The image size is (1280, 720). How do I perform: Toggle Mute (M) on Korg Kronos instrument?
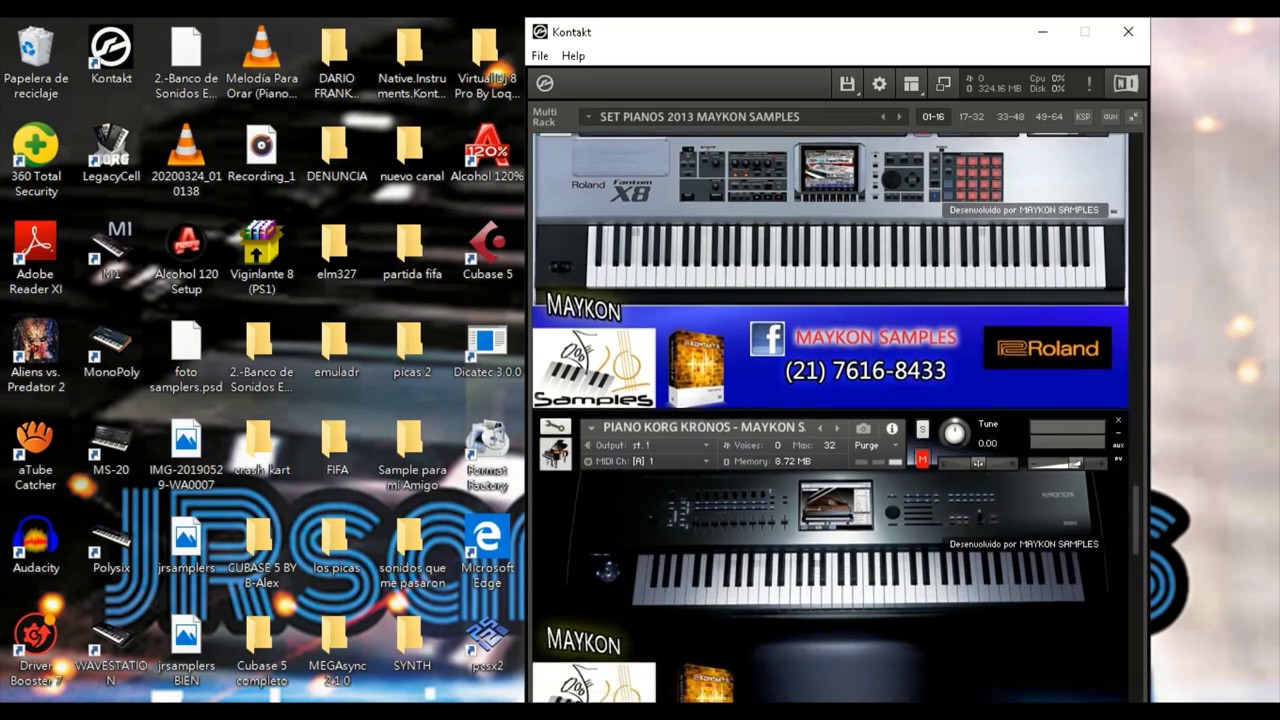(x=922, y=459)
